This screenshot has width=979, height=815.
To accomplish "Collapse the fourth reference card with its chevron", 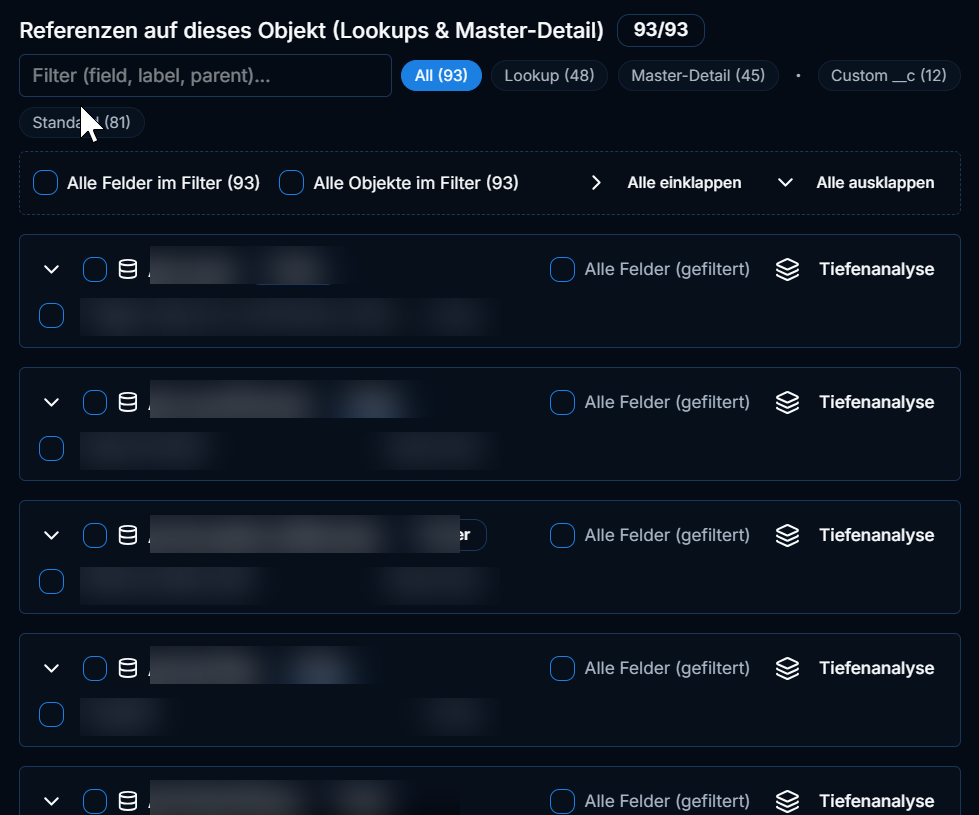I will tap(52, 669).
